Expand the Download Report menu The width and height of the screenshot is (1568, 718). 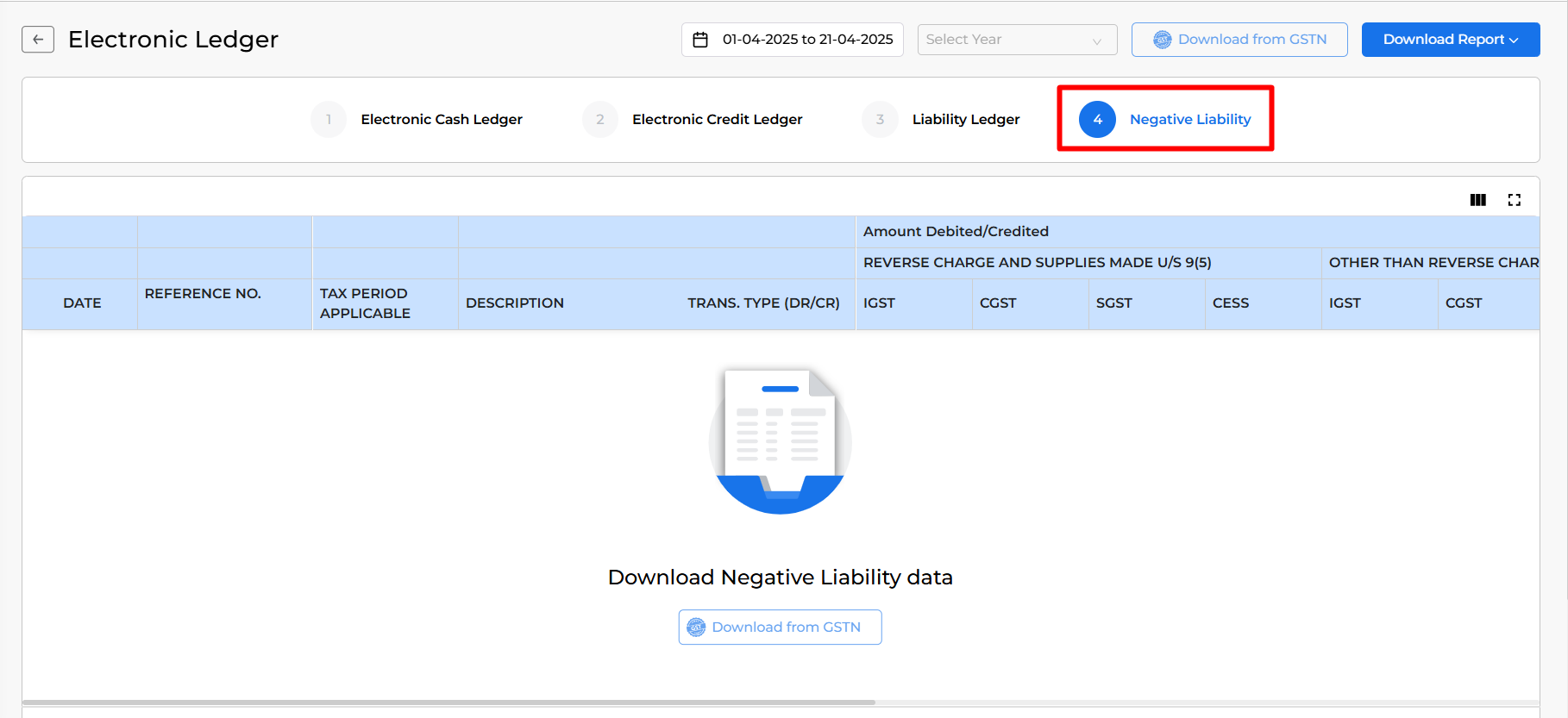(x=1450, y=40)
